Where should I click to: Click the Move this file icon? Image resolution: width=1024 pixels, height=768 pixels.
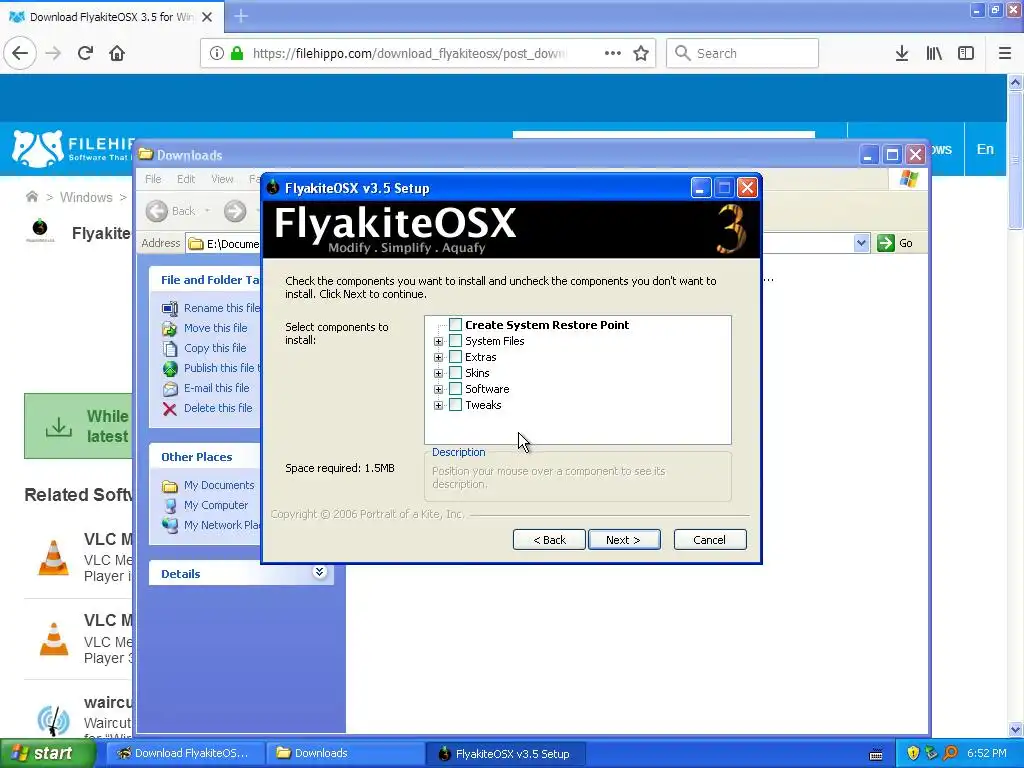click(170, 328)
